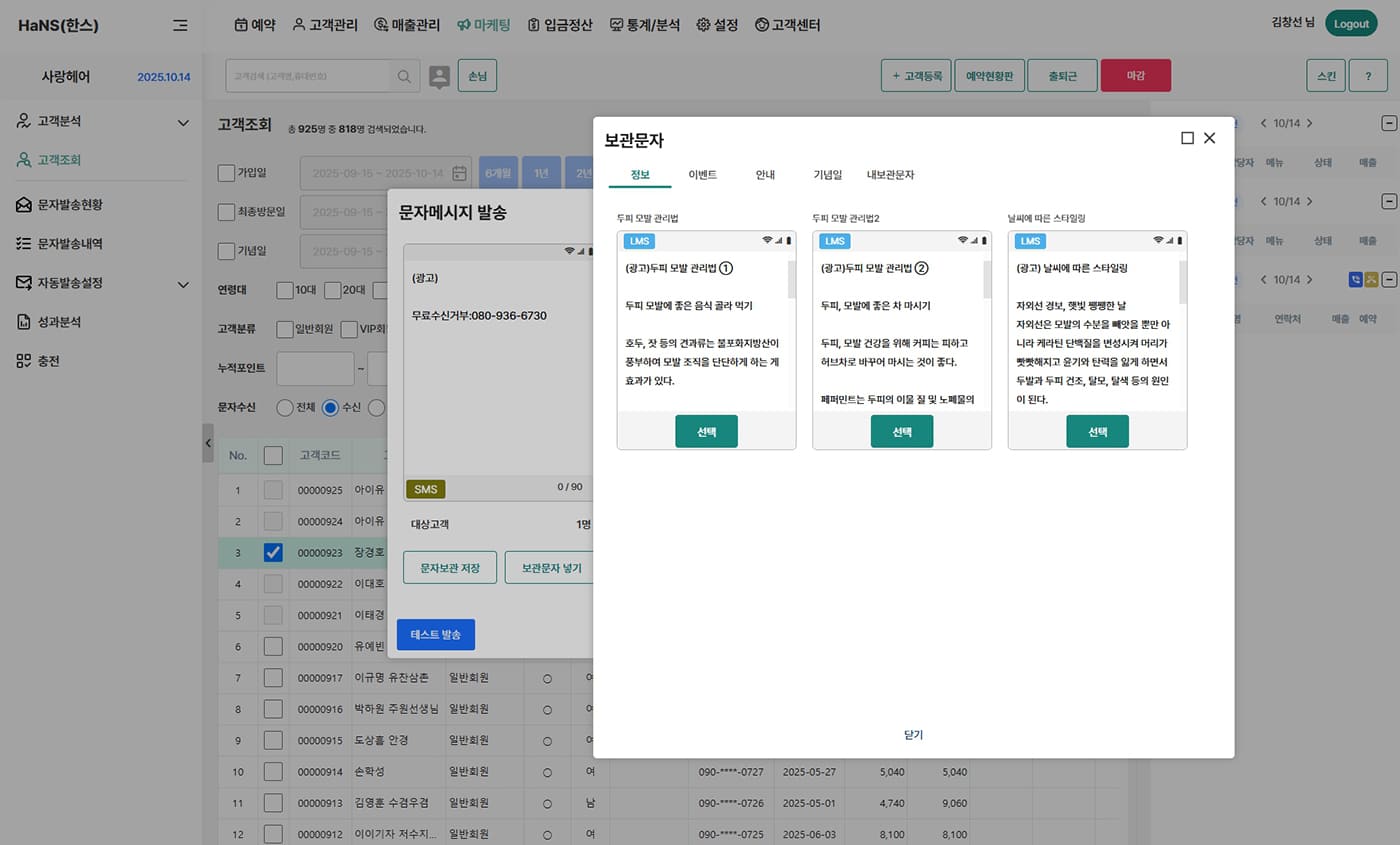Open 성과분석 from the sidebar

59,322
